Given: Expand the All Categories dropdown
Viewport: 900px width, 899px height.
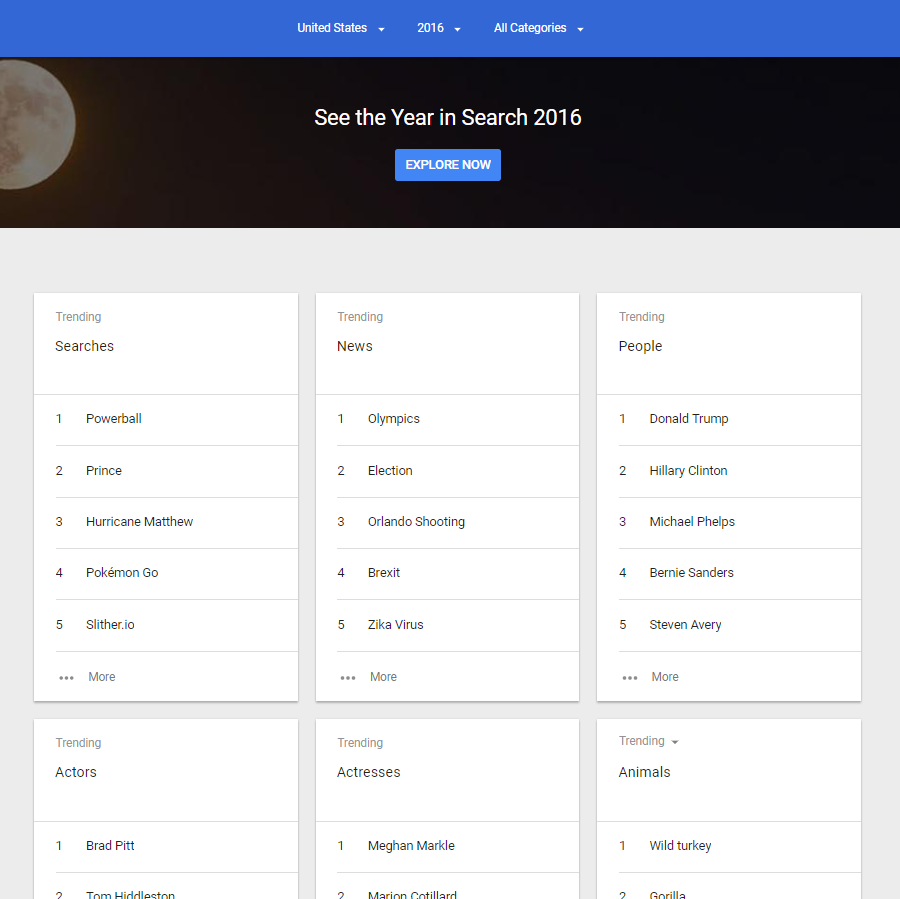Looking at the screenshot, I should point(538,28).
